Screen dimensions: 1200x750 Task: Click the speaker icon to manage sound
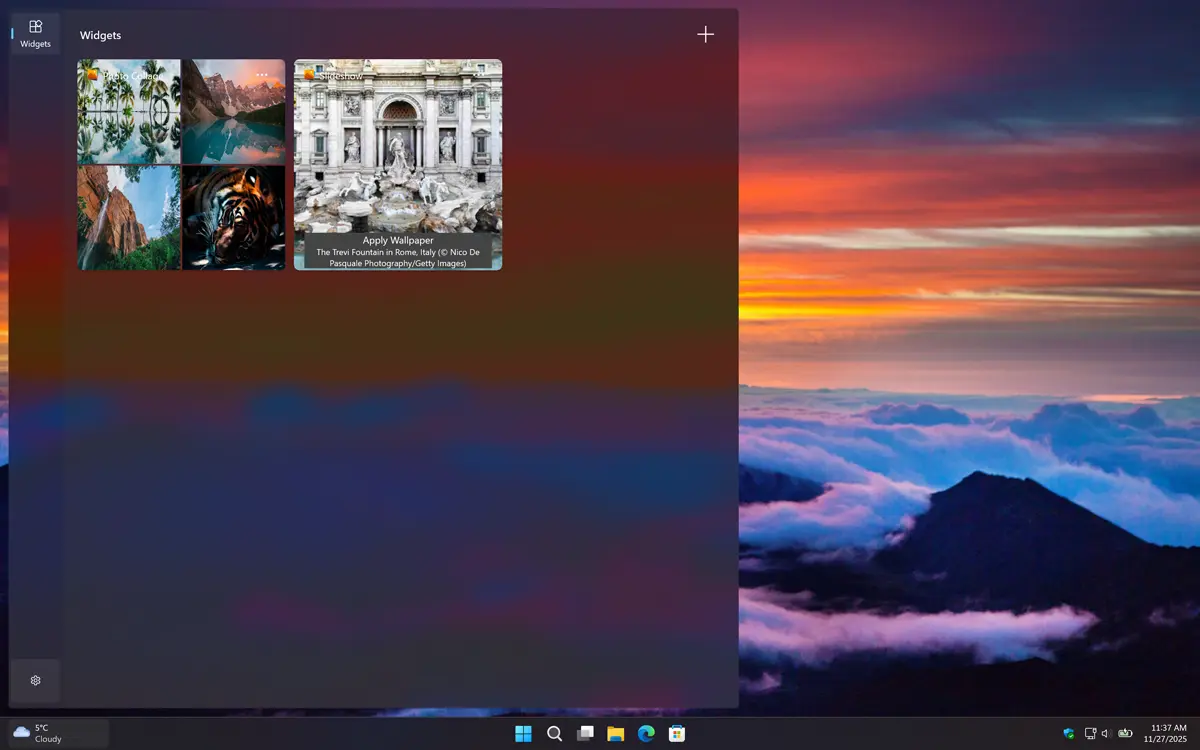pos(1105,733)
